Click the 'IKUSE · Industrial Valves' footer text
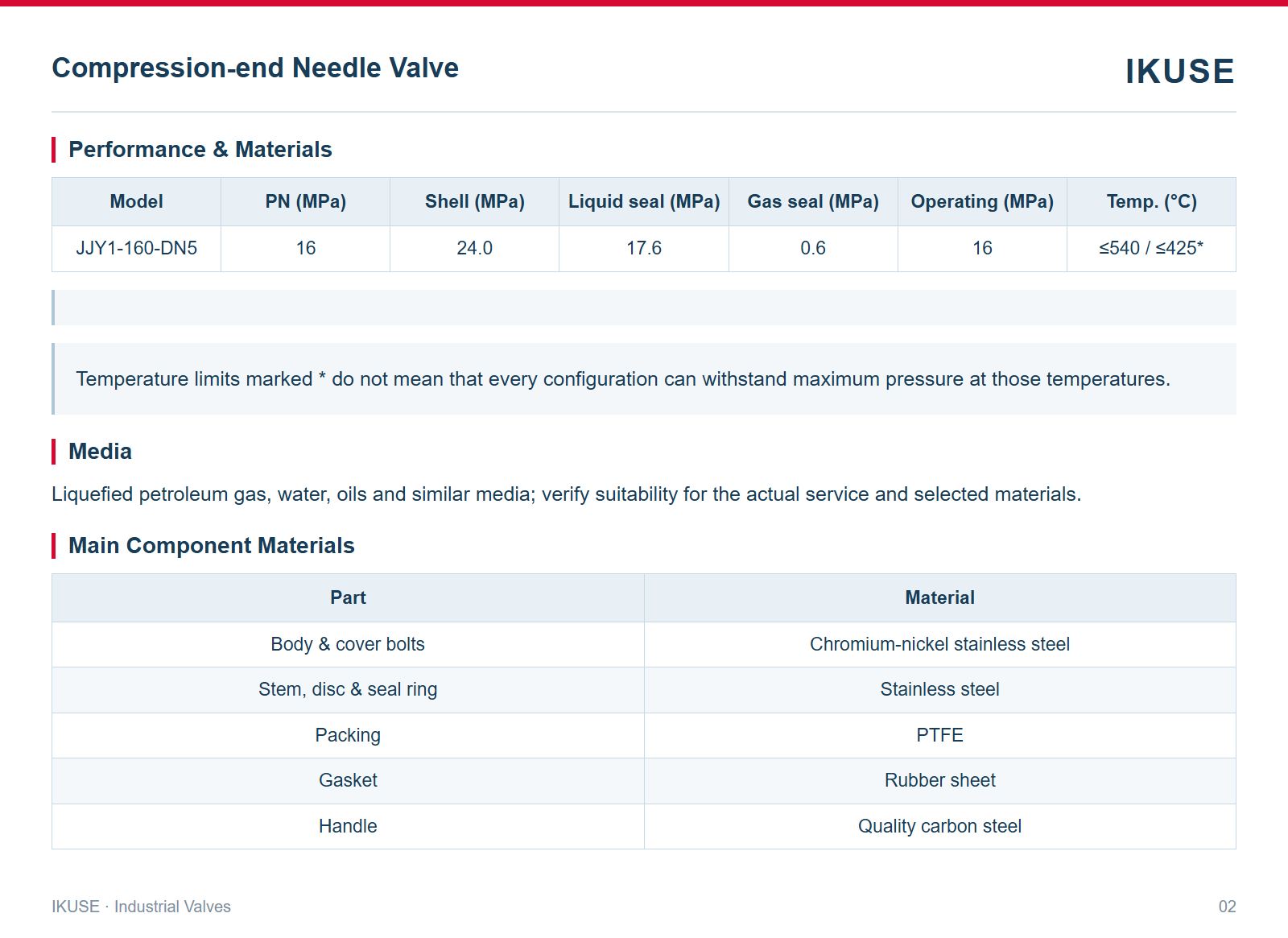 click(x=141, y=907)
